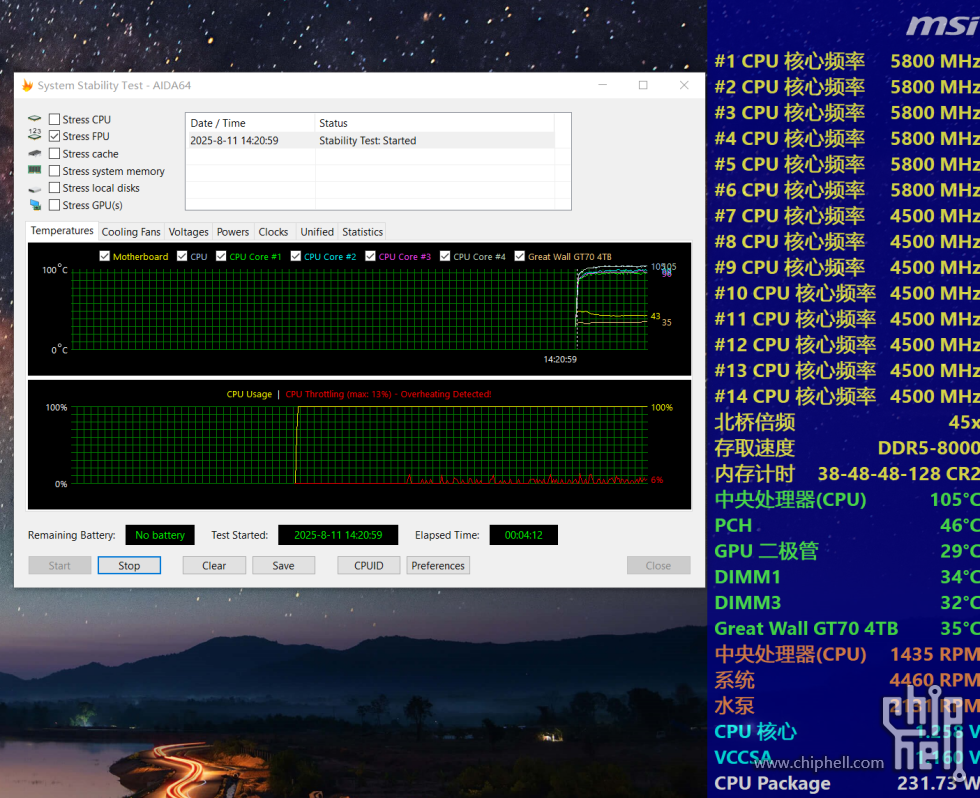Click the 14:20:59 marker on temperature graph
The image size is (980, 798).
tap(560, 359)
